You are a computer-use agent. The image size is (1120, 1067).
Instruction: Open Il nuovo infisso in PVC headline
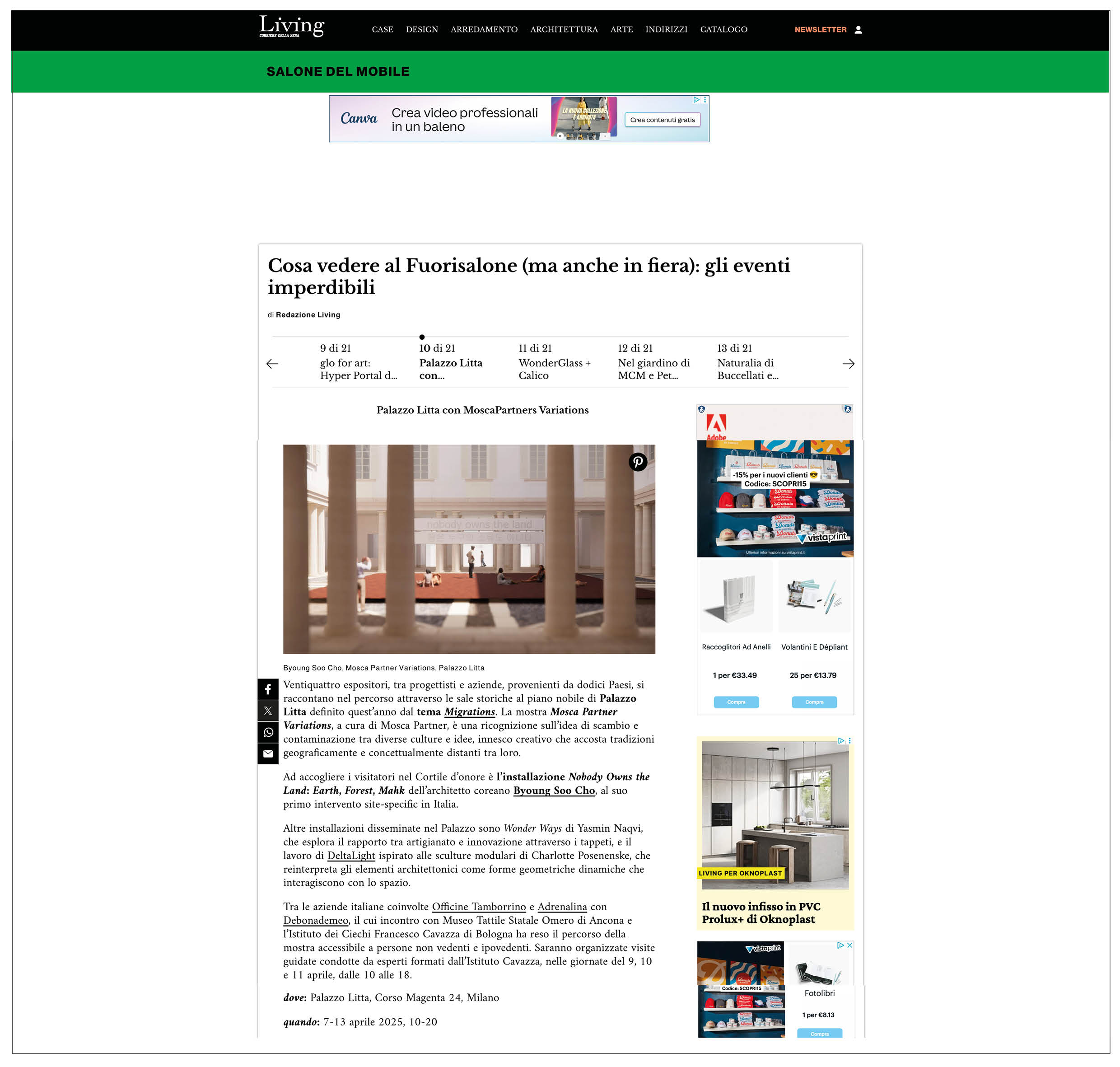(761, 913)
